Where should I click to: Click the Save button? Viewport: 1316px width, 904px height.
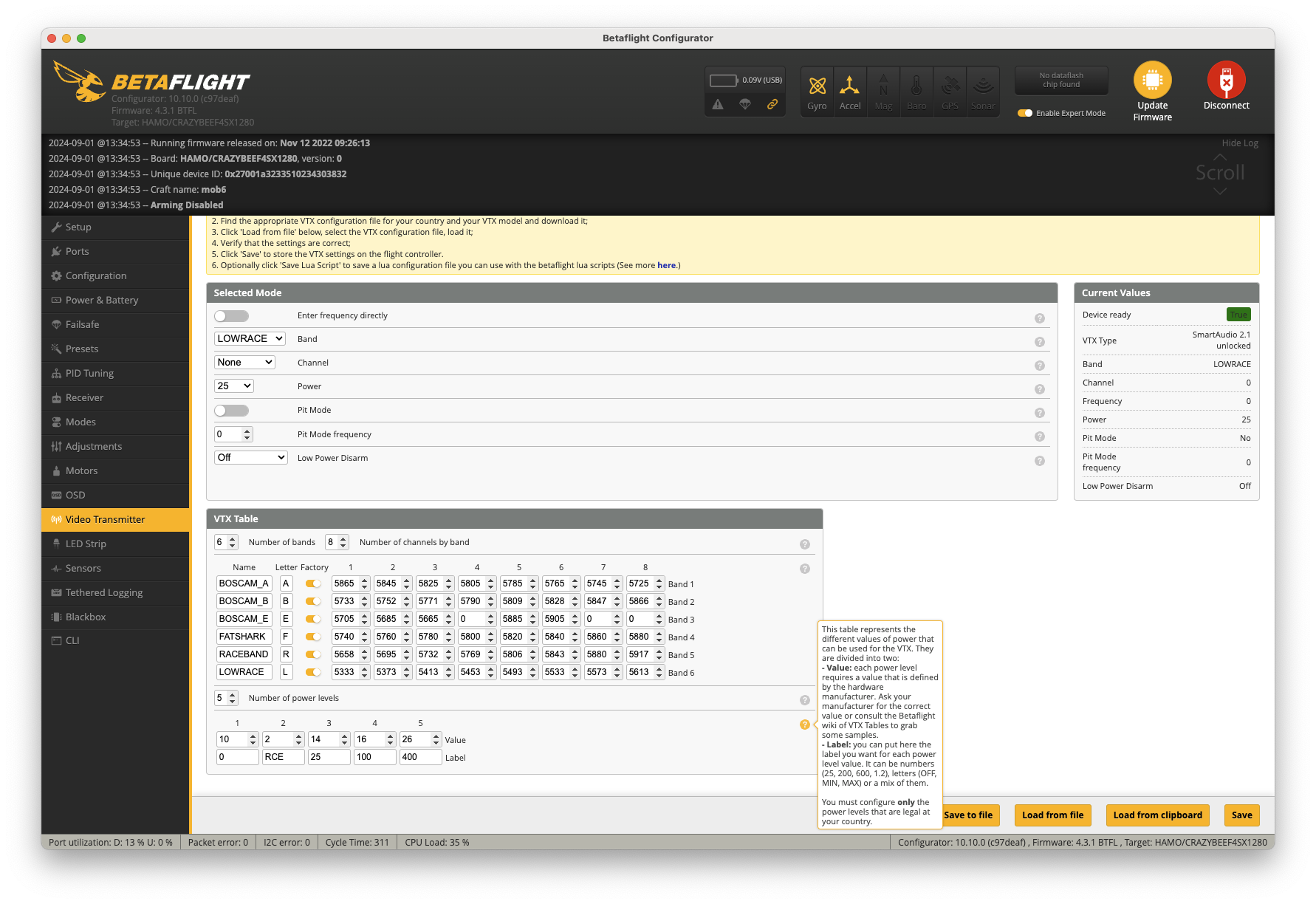[x=1241, y=815]
